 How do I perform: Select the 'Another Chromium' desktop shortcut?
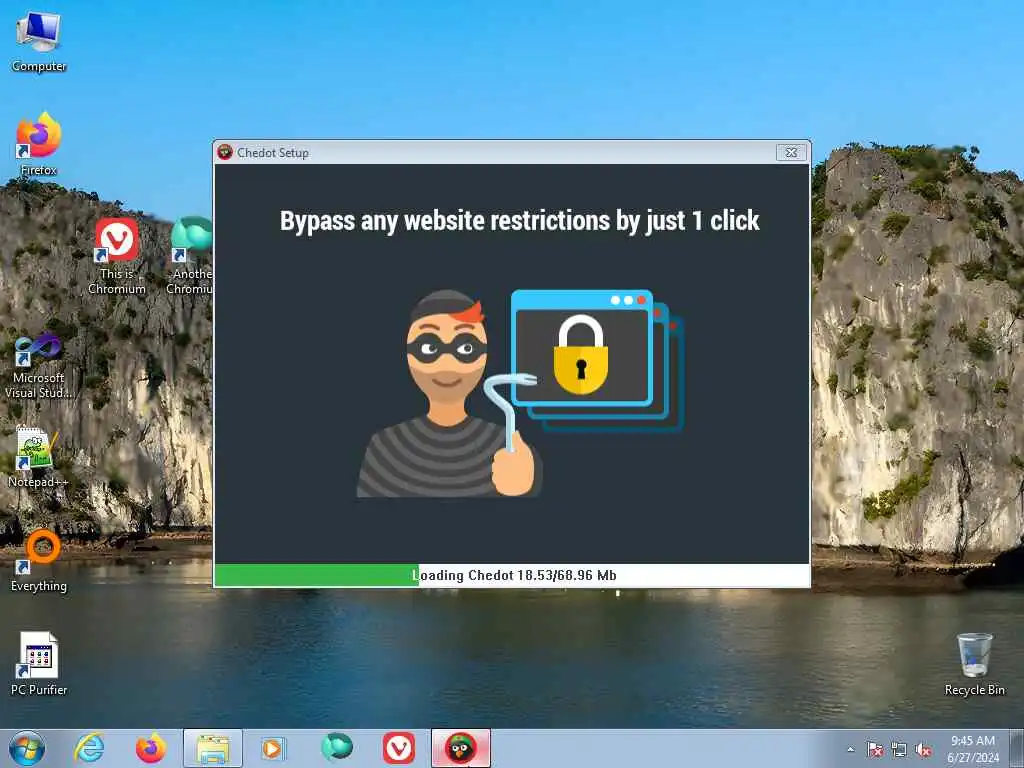point(191,255)
